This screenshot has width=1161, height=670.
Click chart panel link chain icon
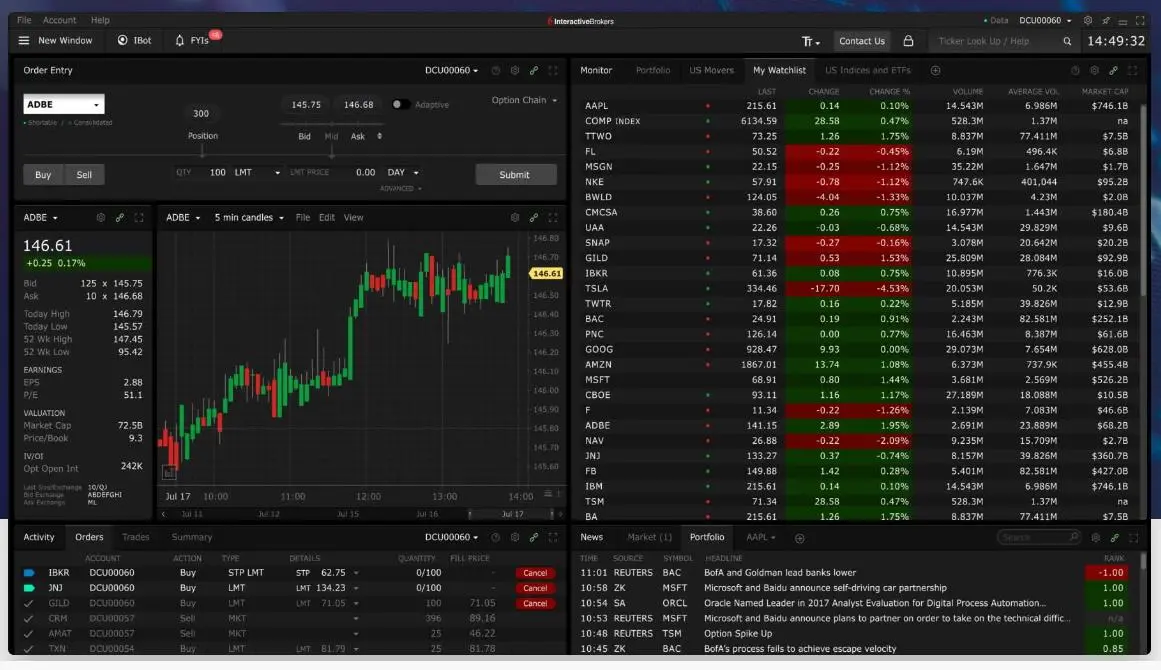pos(534,218)
